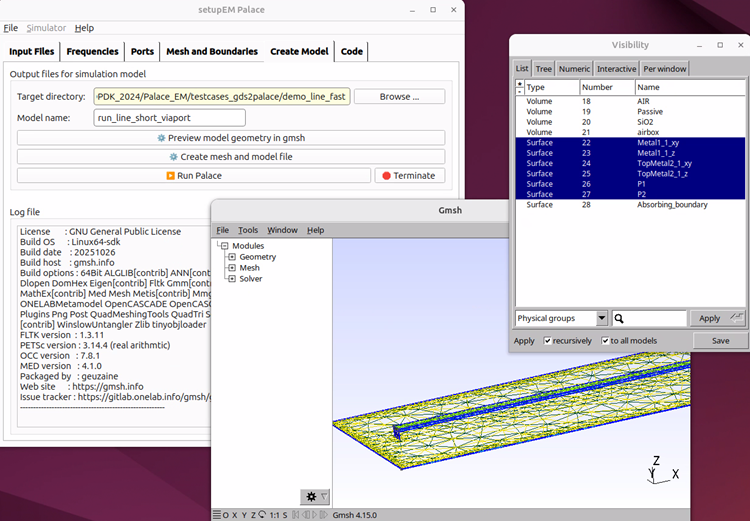Switch to the Numeric tab in Visibility
The width and height of the screenshot is (750, 521).
click(x=574, y=69)
